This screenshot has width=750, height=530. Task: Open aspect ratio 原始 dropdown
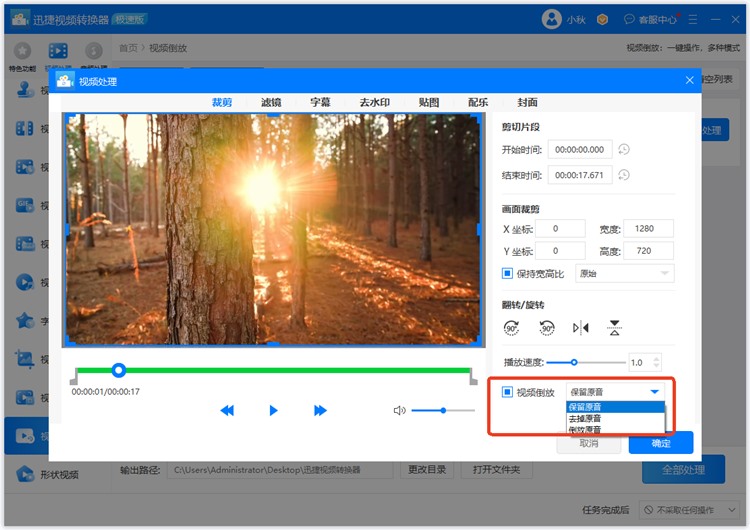click(625, 273)
